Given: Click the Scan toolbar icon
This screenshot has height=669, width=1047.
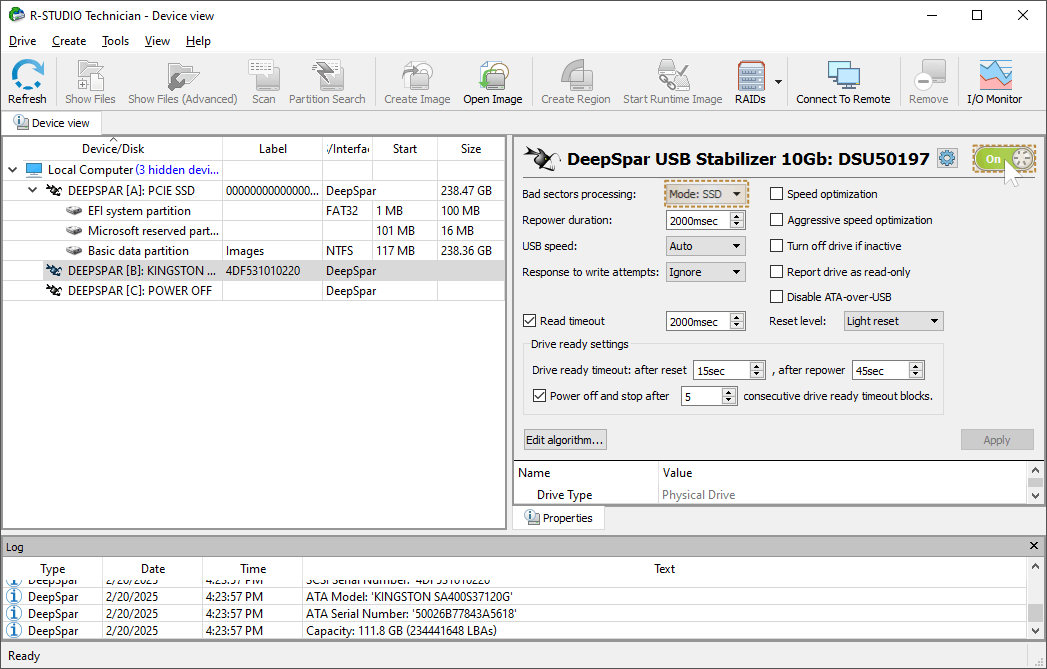Looking at the screenshot, I should [263, 75].
